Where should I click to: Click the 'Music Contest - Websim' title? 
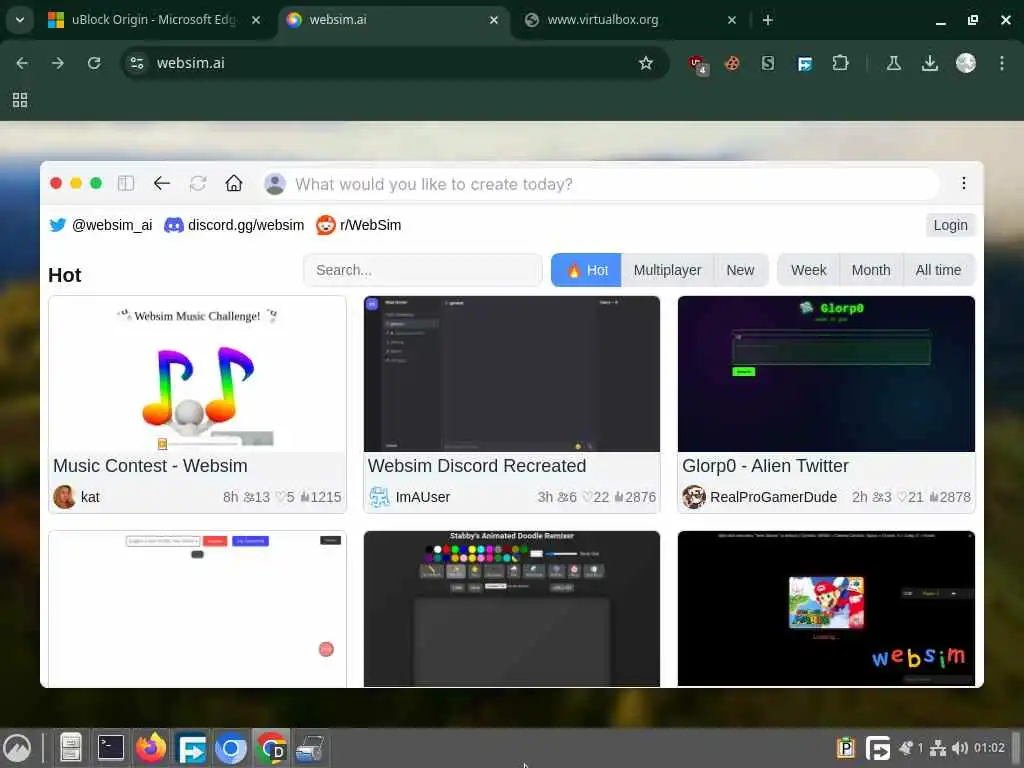(150, 466)
